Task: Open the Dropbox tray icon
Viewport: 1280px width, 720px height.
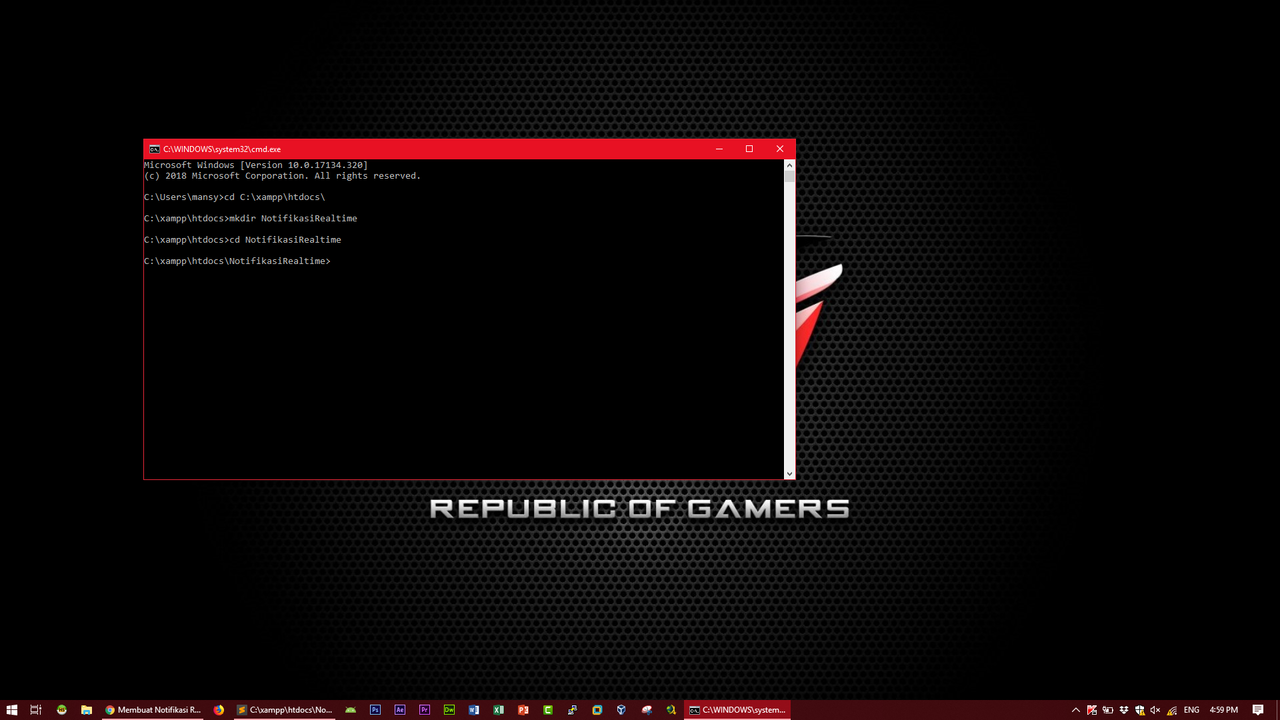Action: [1124, 710]
